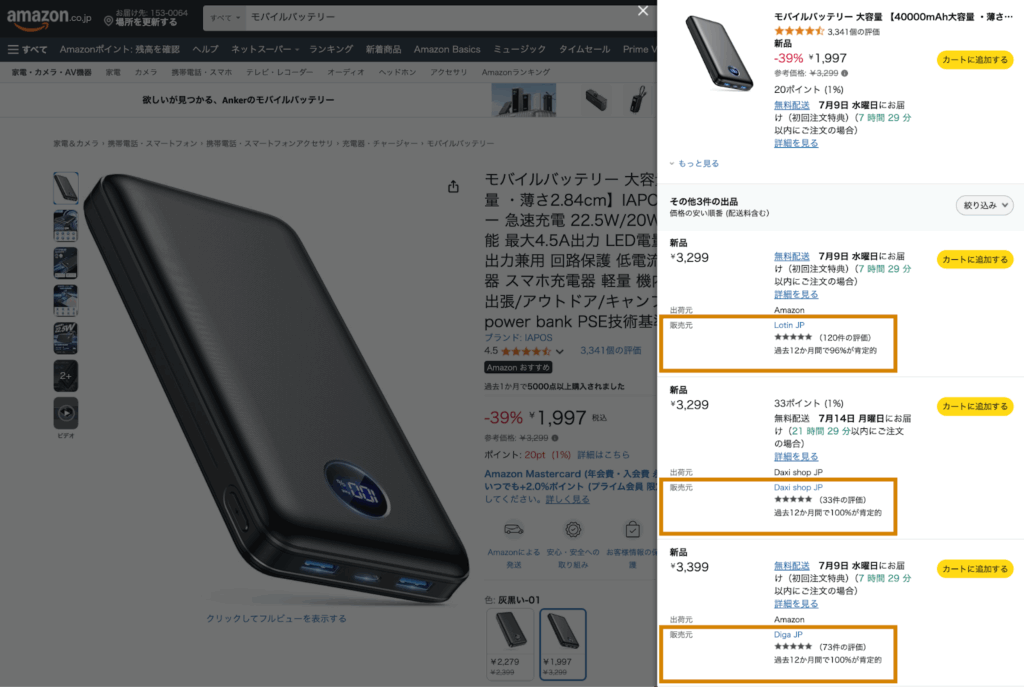Viewport: 1024px width, 687px height.
Task: Expand the 4.5 star rating chevron
Action: pos(560,351)
